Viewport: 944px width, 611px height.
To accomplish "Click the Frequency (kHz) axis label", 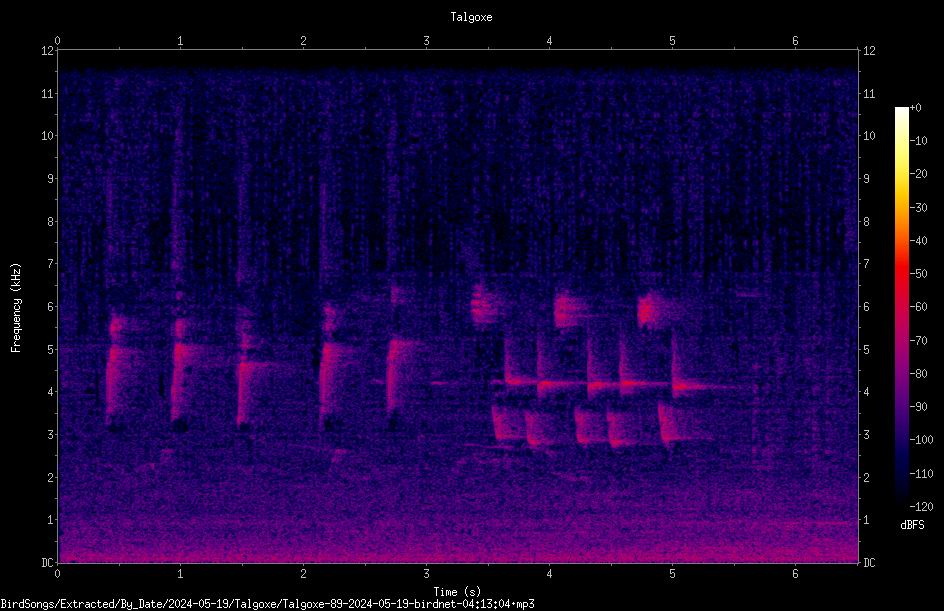I will coord(16,308).
